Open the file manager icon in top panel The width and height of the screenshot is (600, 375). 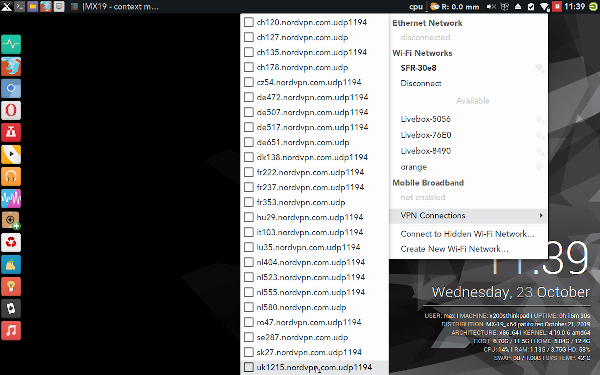click(x=33, y=7)
